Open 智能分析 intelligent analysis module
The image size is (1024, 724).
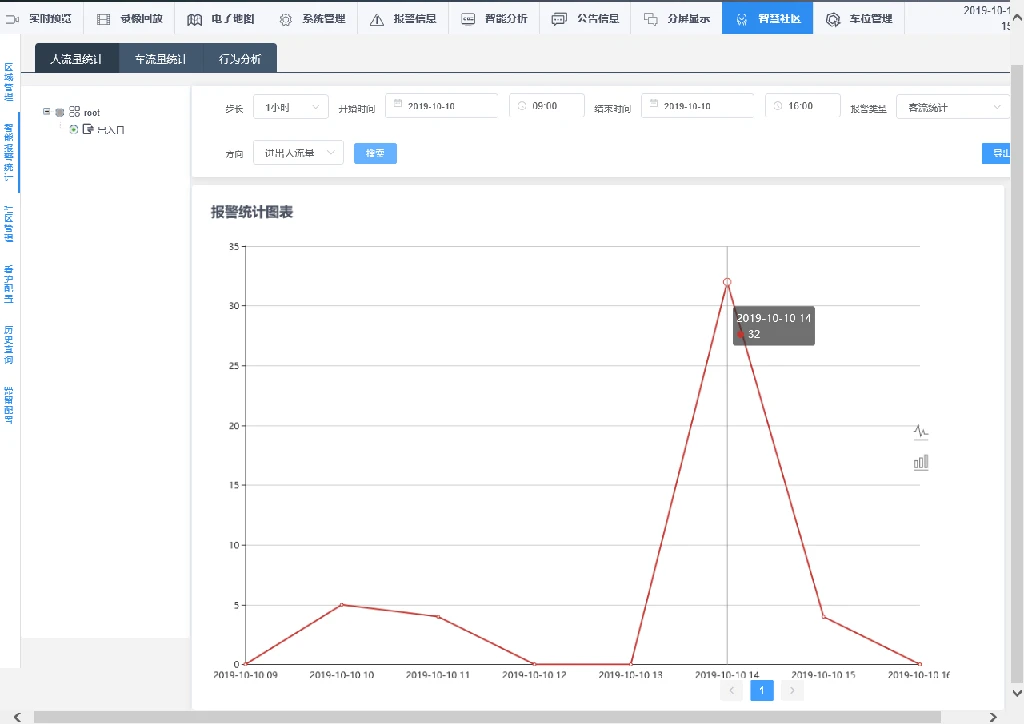tap(494, 18)
